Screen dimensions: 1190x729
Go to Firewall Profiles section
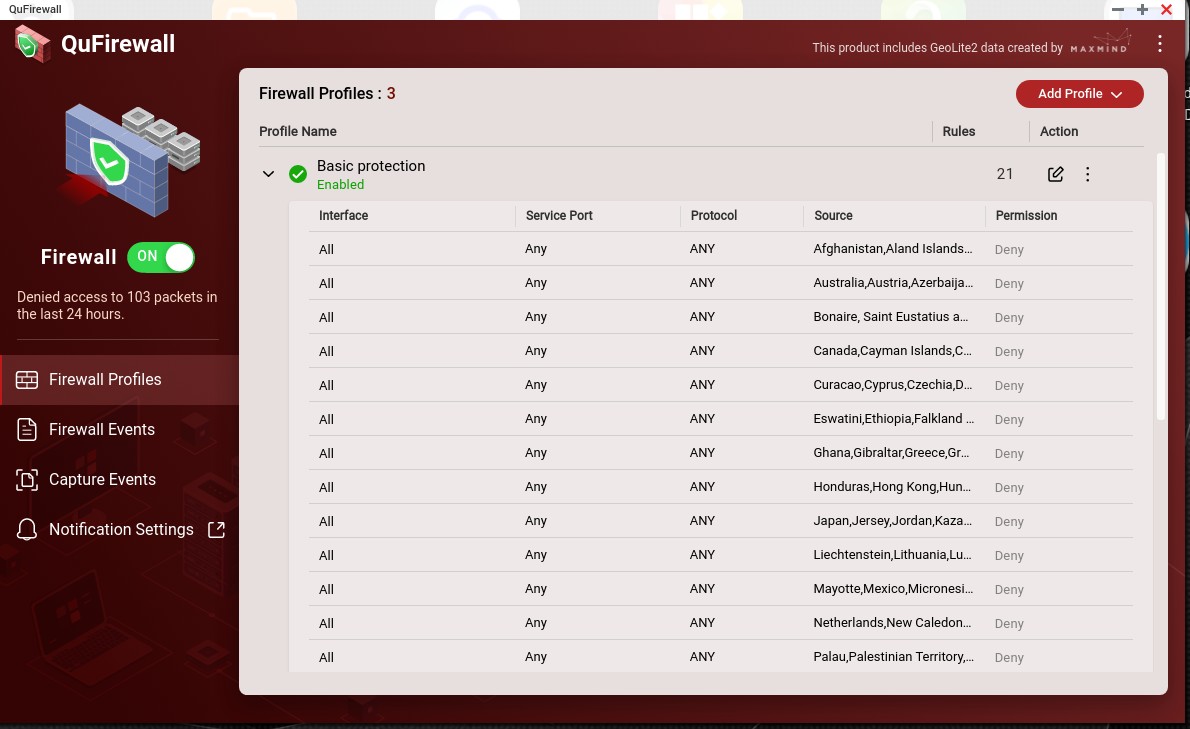click(x=105, y=380)
